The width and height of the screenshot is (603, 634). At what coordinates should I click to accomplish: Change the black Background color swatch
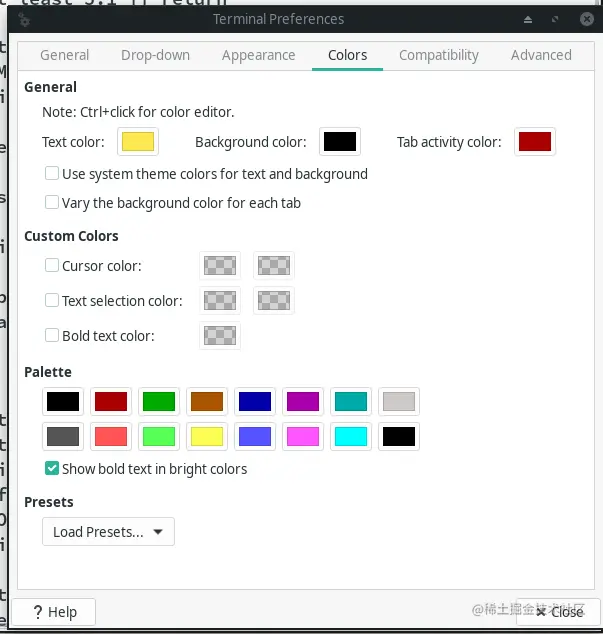point(340,142)
